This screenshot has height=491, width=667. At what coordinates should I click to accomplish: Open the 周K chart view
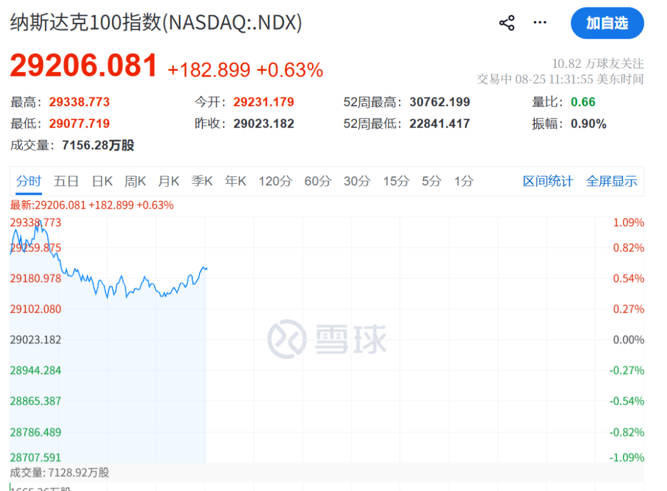tap(135, 181)
